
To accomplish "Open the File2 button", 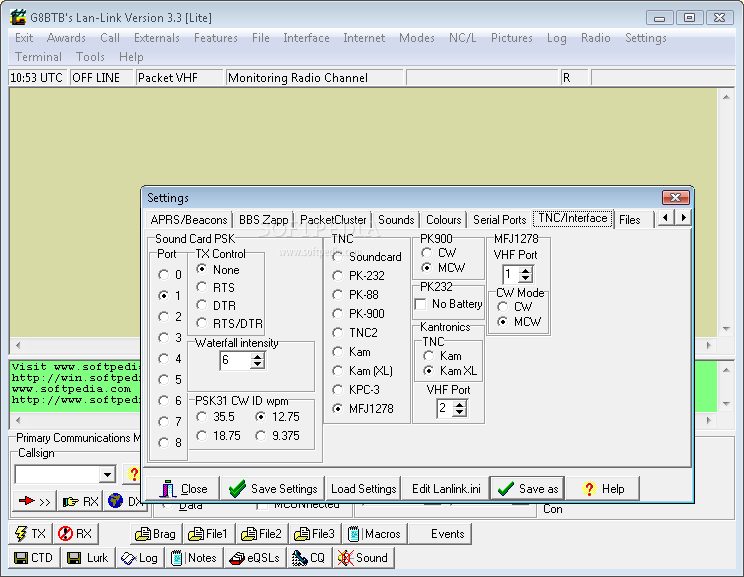I will pos(261,534).
